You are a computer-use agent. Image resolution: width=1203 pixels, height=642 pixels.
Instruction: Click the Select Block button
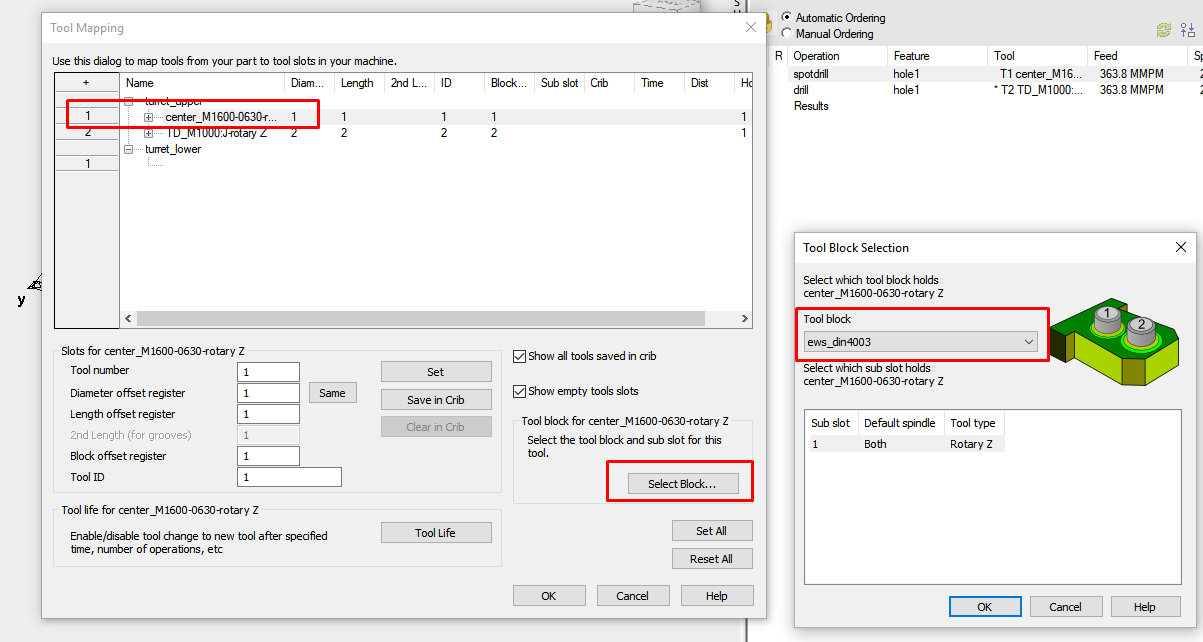click(x=680, y=482)
